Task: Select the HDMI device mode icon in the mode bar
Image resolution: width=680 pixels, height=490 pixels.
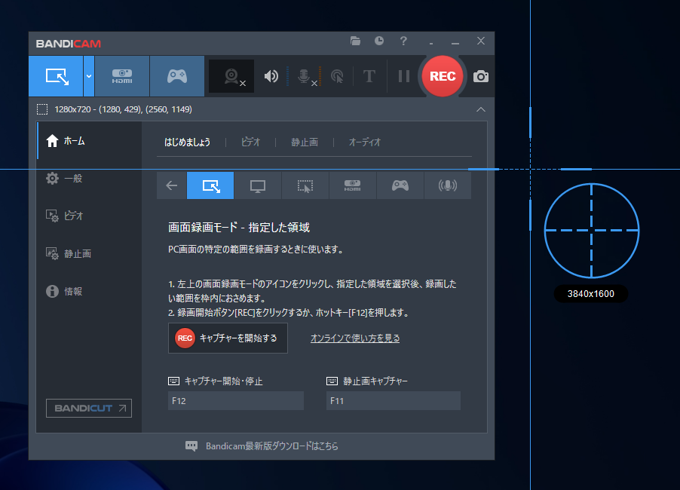Action: click(x=353, y=186)
